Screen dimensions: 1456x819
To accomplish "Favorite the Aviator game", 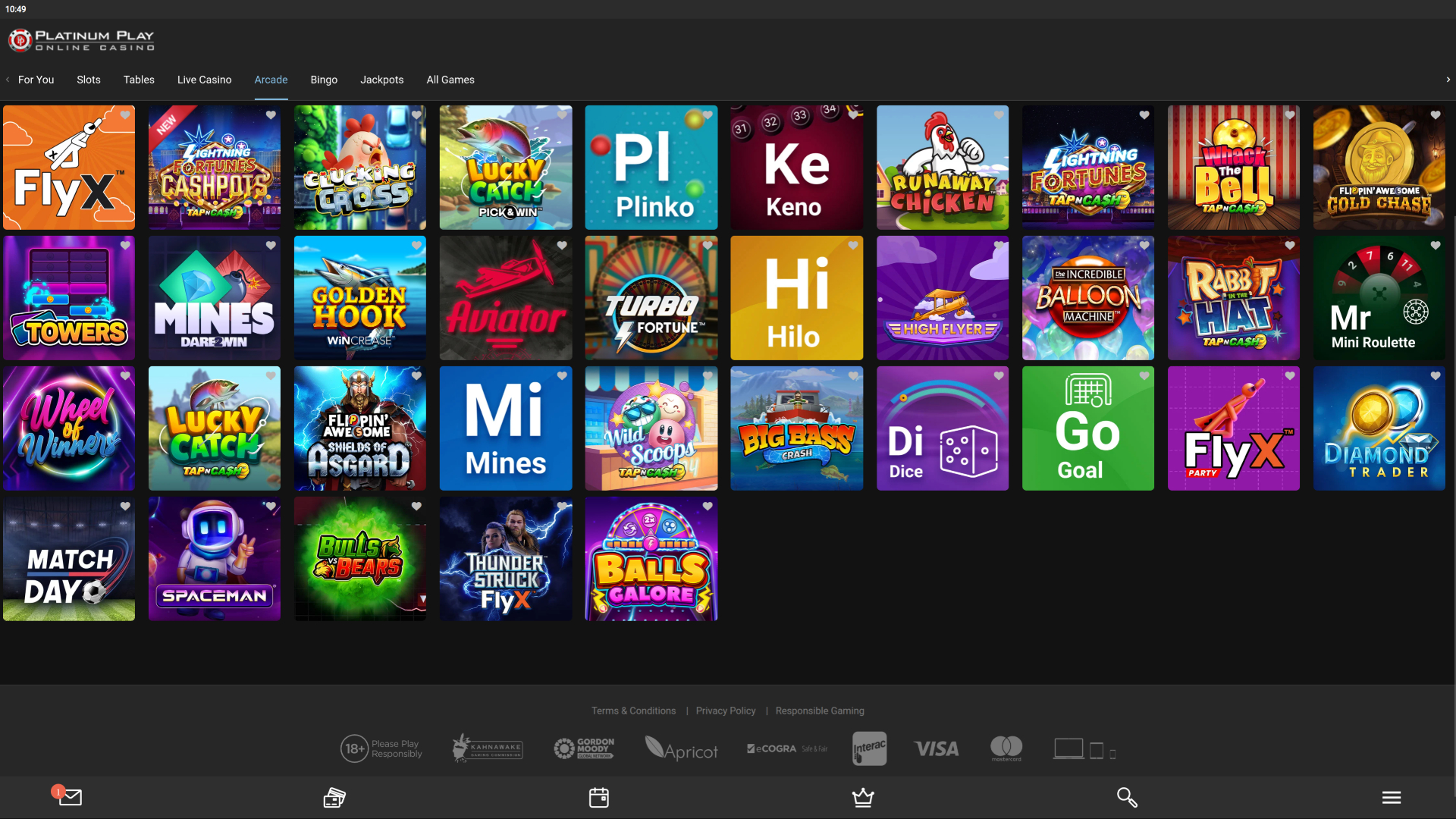I will click(x=561, y=245).
